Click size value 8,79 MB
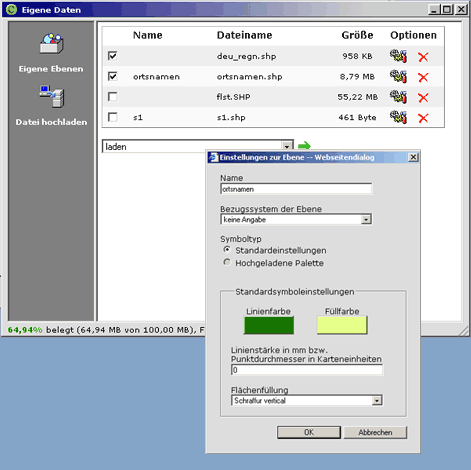 pyautogui.click(x=357, y=77)
